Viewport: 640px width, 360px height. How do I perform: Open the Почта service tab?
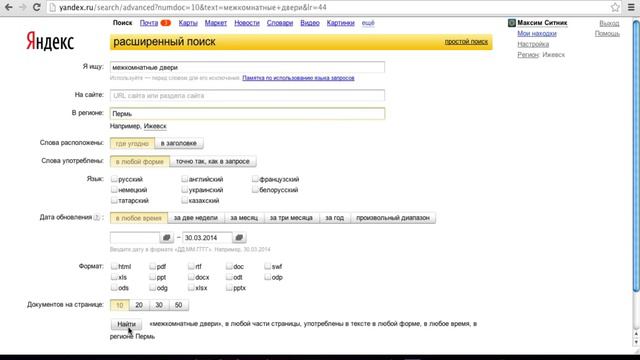pos(149,23)
